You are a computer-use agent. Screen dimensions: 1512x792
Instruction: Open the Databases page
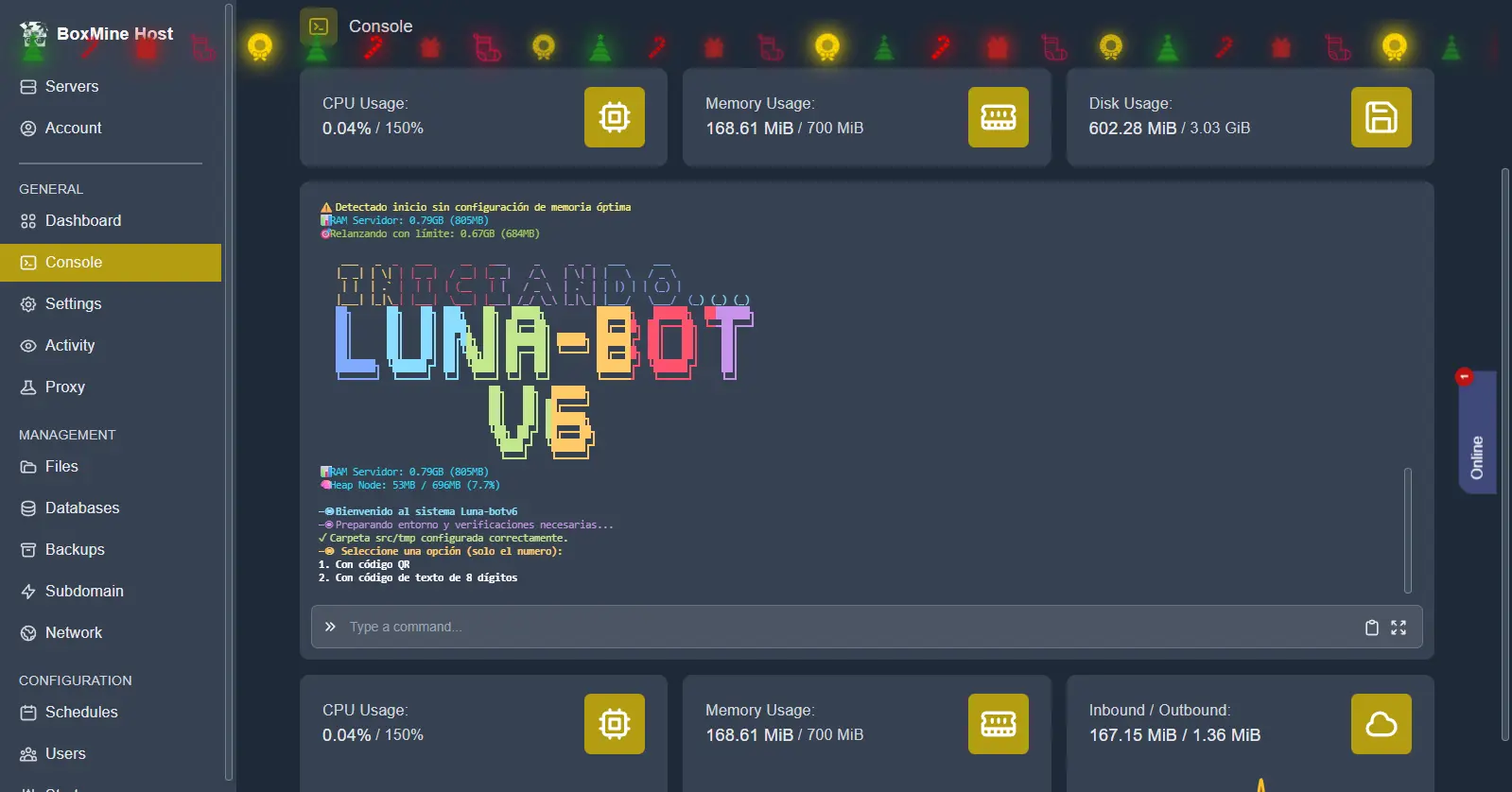pyautogui.click(x=111, y=508)
